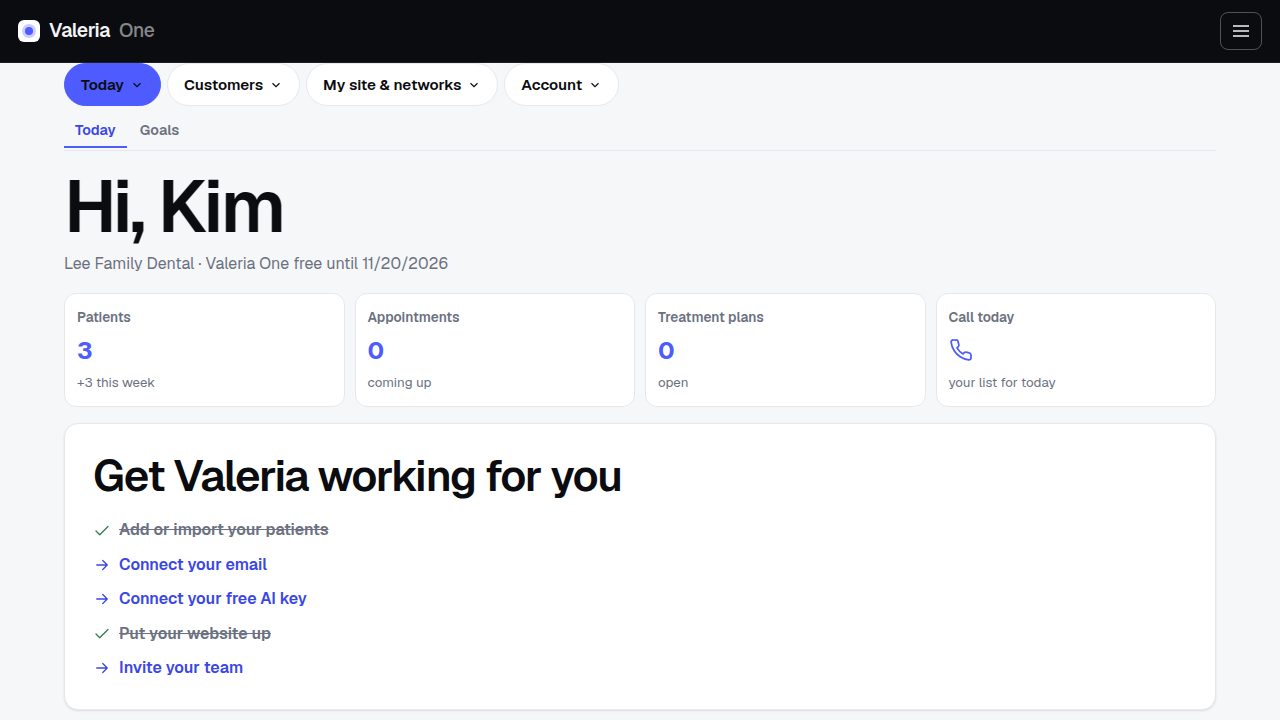Click the Valeria logo icon

pyautogui.click(x=29, y=31)
